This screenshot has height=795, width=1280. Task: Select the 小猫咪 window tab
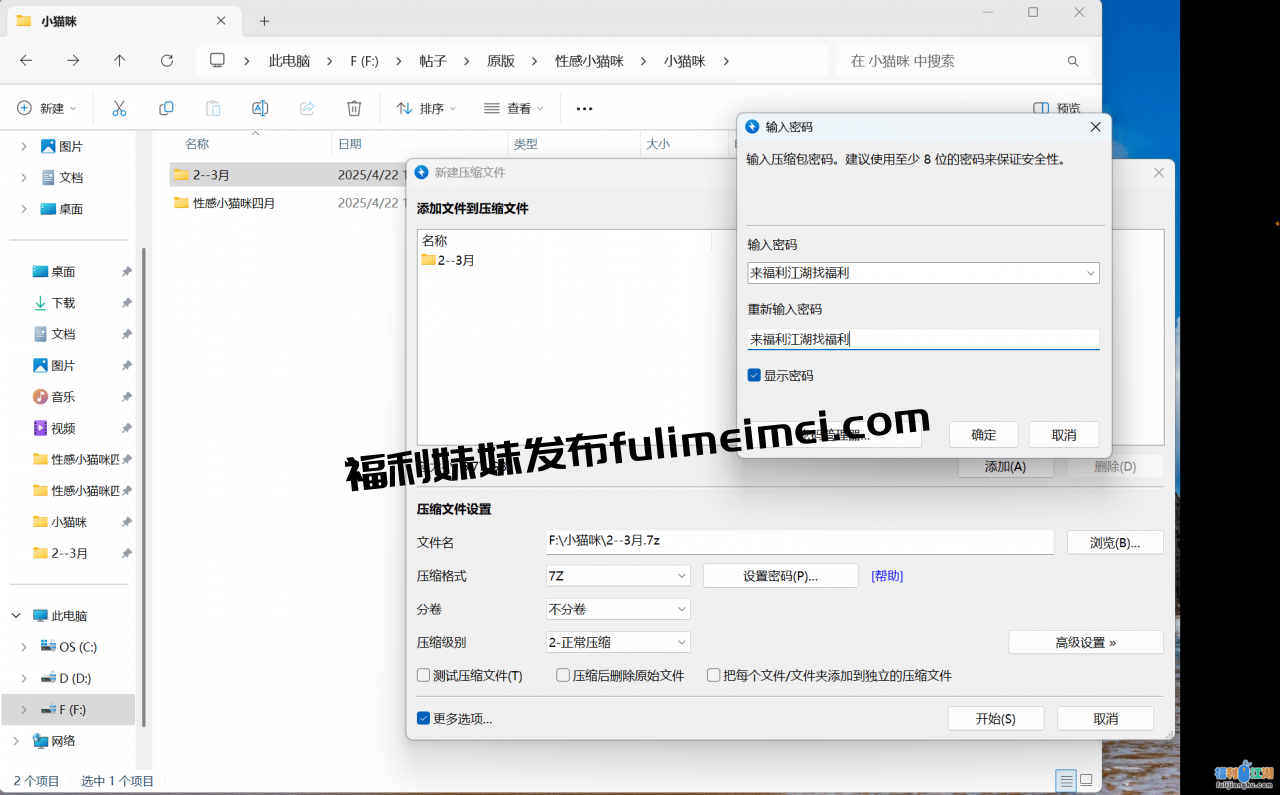tap(122, 21)
